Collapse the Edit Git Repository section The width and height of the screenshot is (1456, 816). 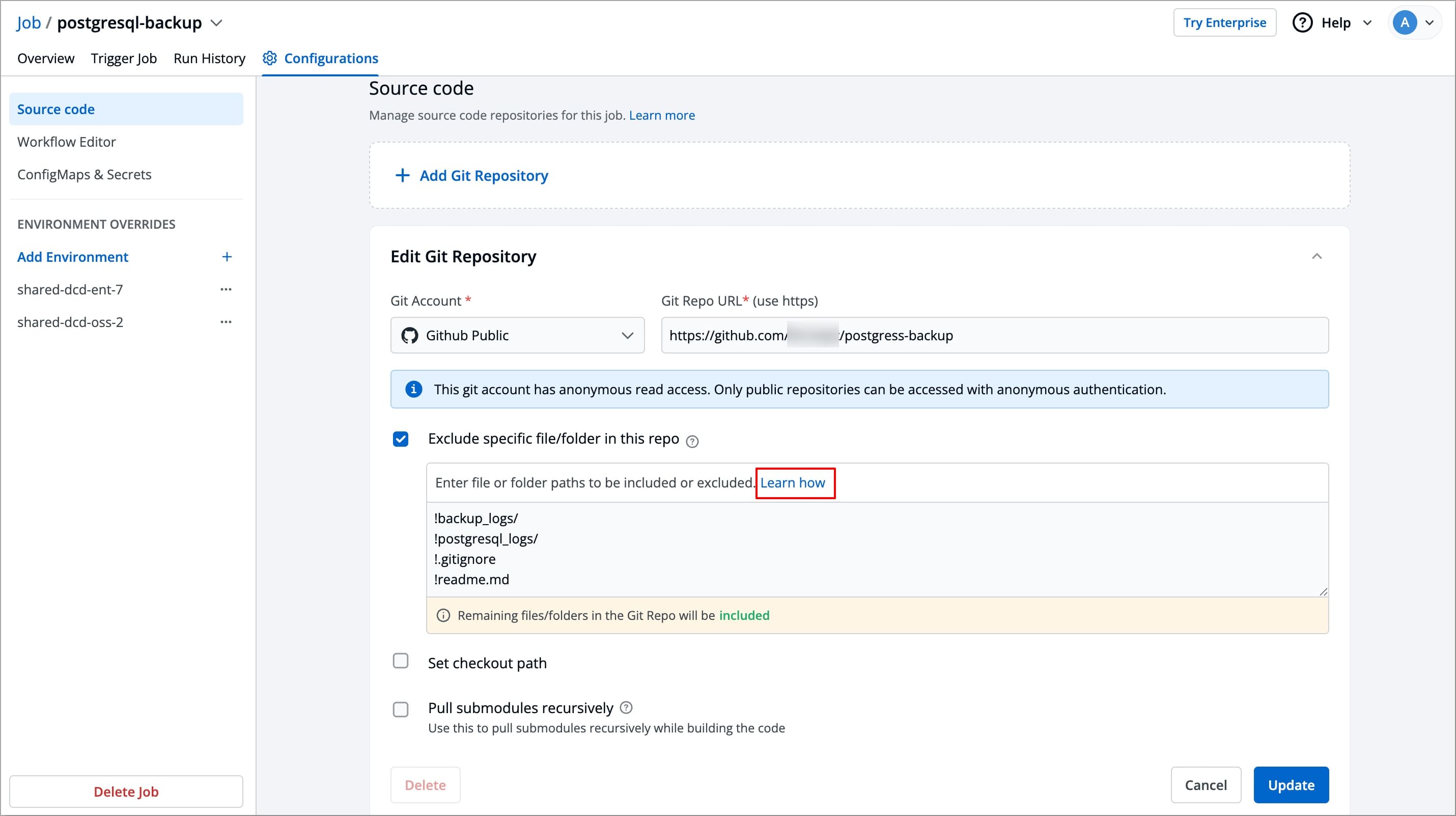1317,256
